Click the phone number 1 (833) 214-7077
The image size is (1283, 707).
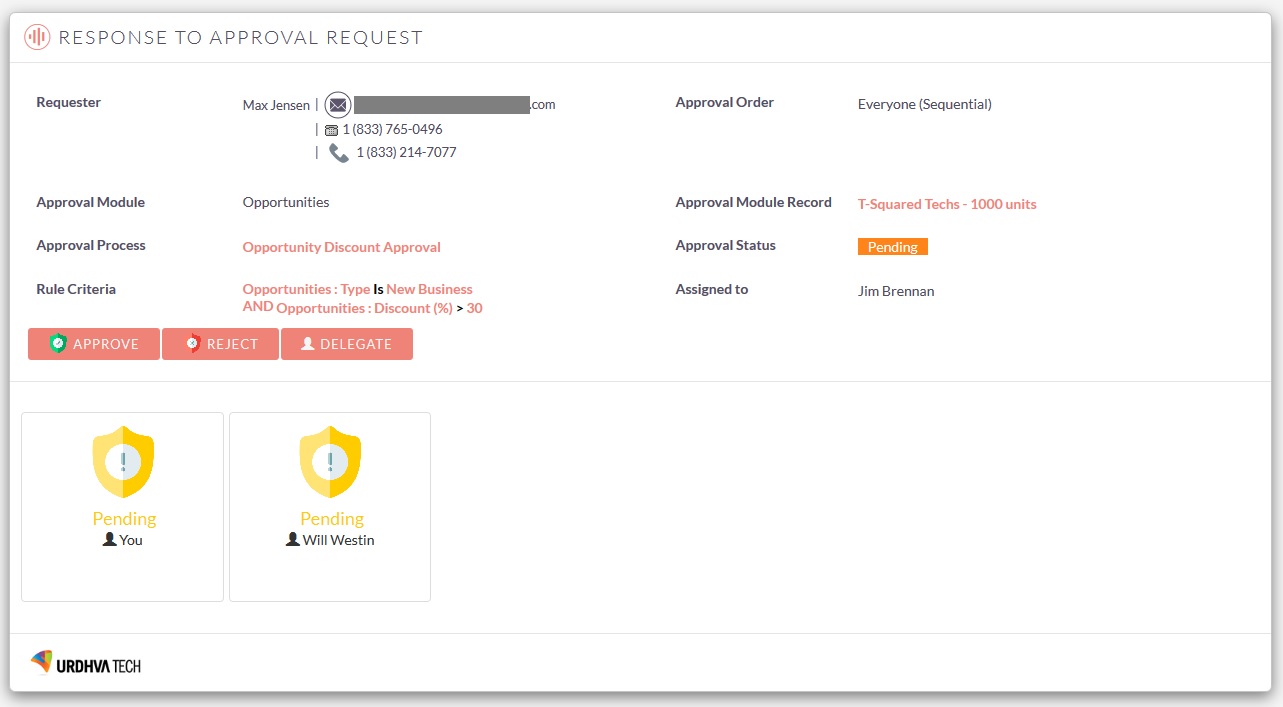pos(406,153)
